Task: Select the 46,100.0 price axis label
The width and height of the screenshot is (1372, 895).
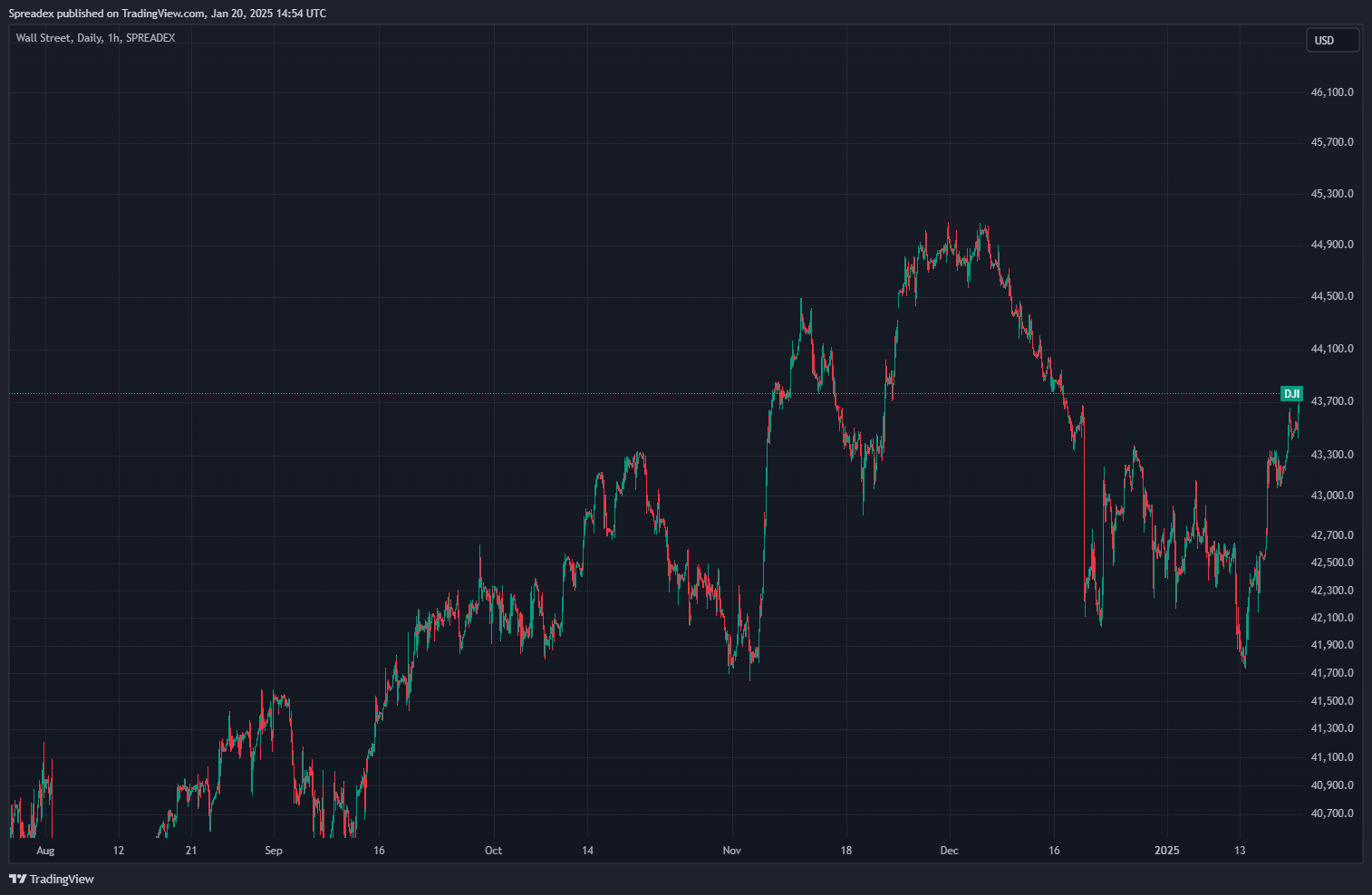Action: [x=1332, y=92]
